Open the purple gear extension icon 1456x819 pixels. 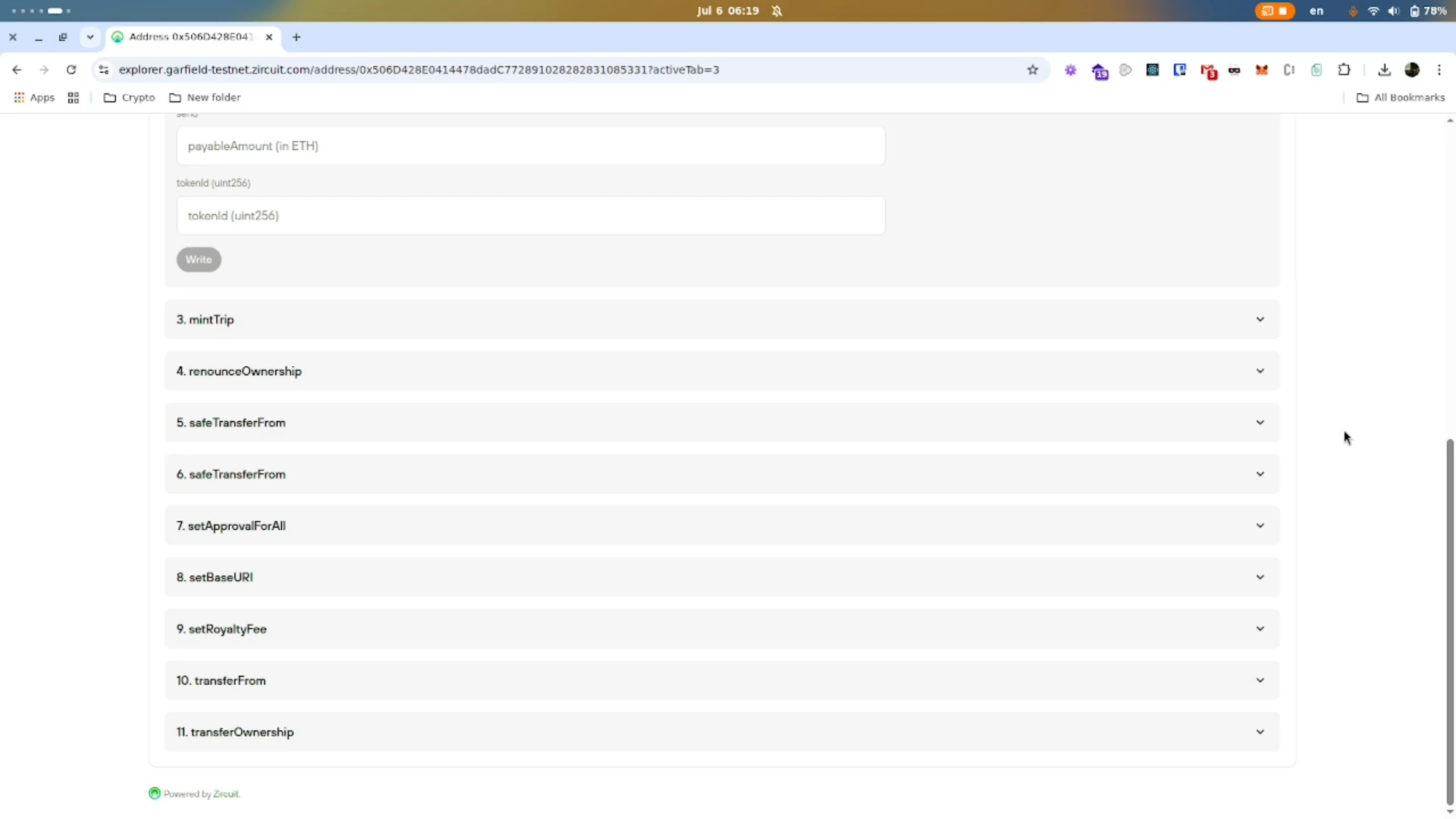(x=1071, y=70)
